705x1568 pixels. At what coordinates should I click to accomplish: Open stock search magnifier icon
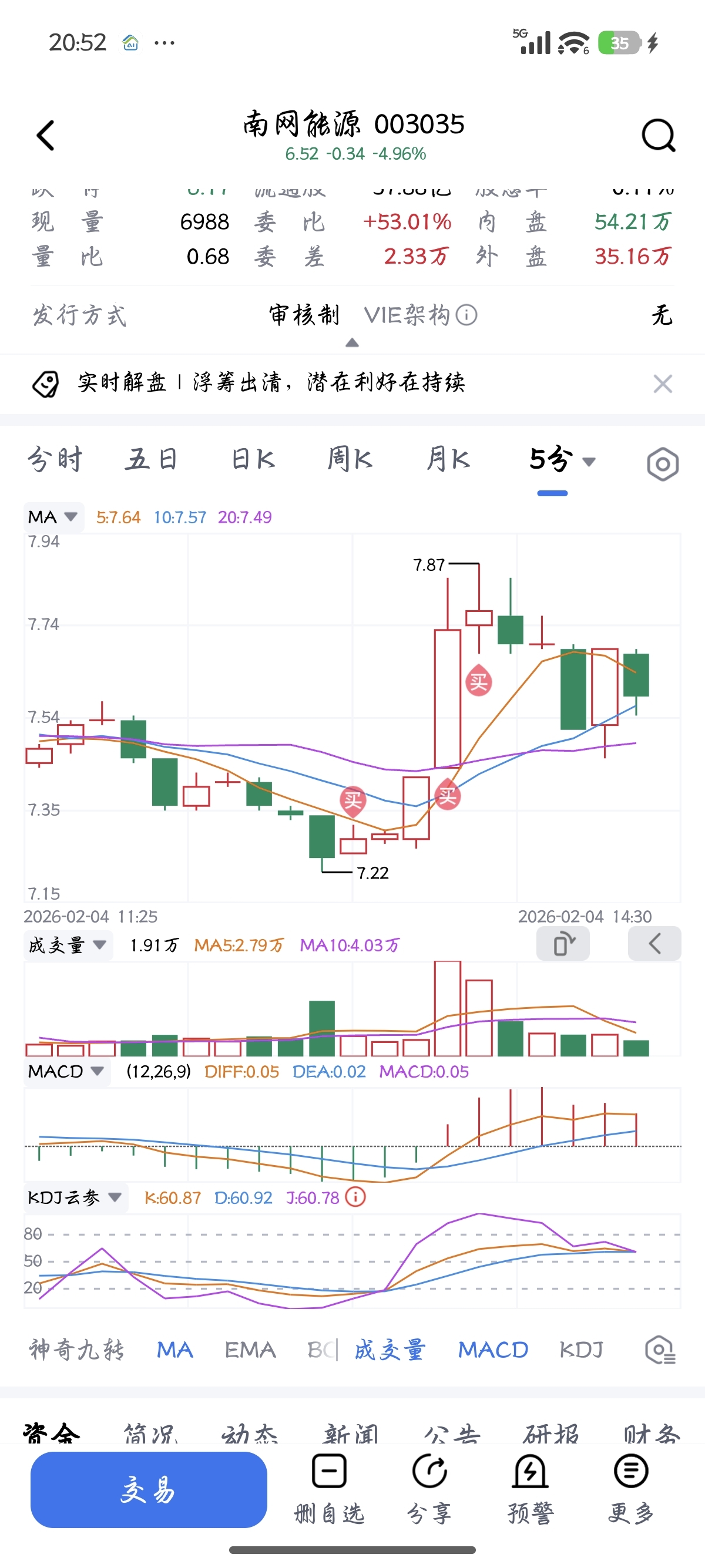click(659, 135)
